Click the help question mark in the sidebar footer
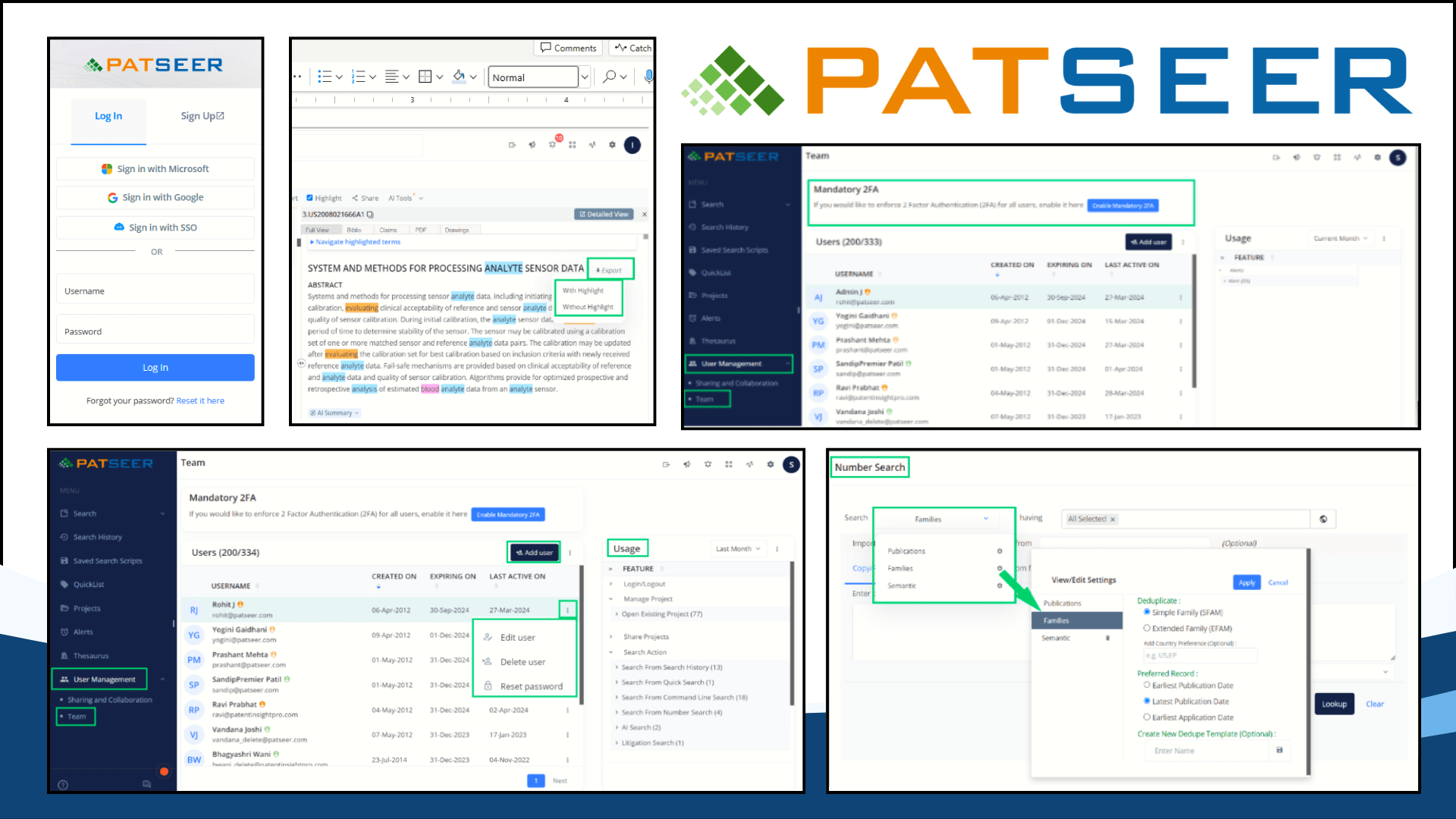This screenshot has width=1456, height=819. click(x=63, y=784)
